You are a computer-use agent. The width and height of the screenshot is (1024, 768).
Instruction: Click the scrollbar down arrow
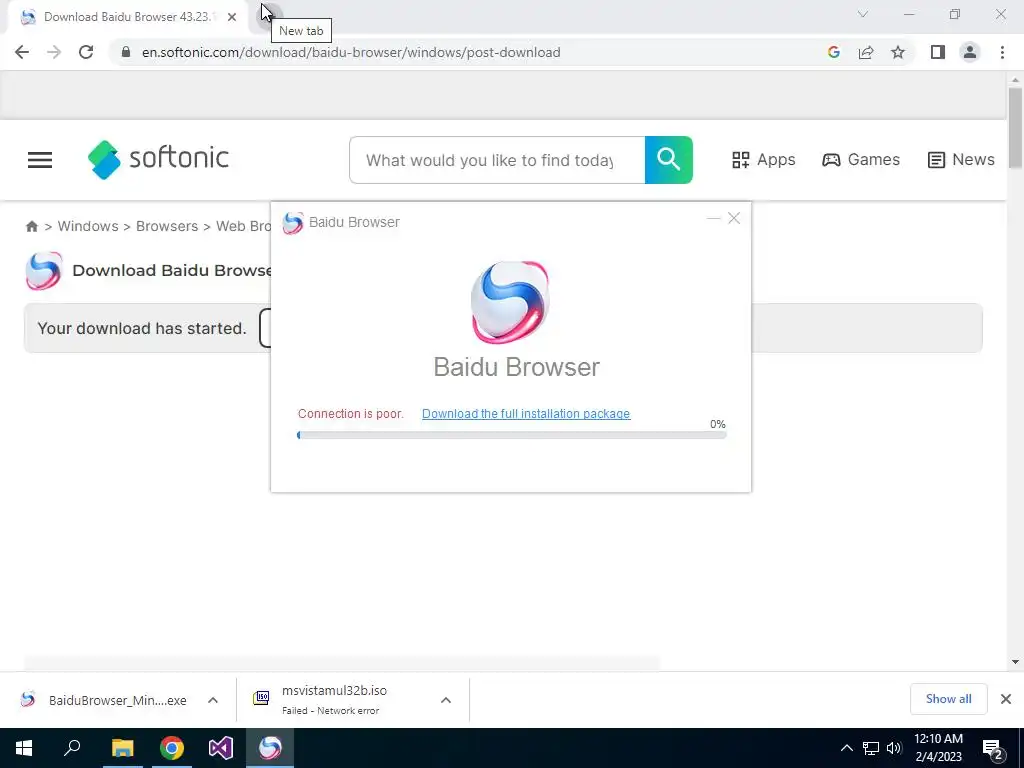pos(1015,662)
